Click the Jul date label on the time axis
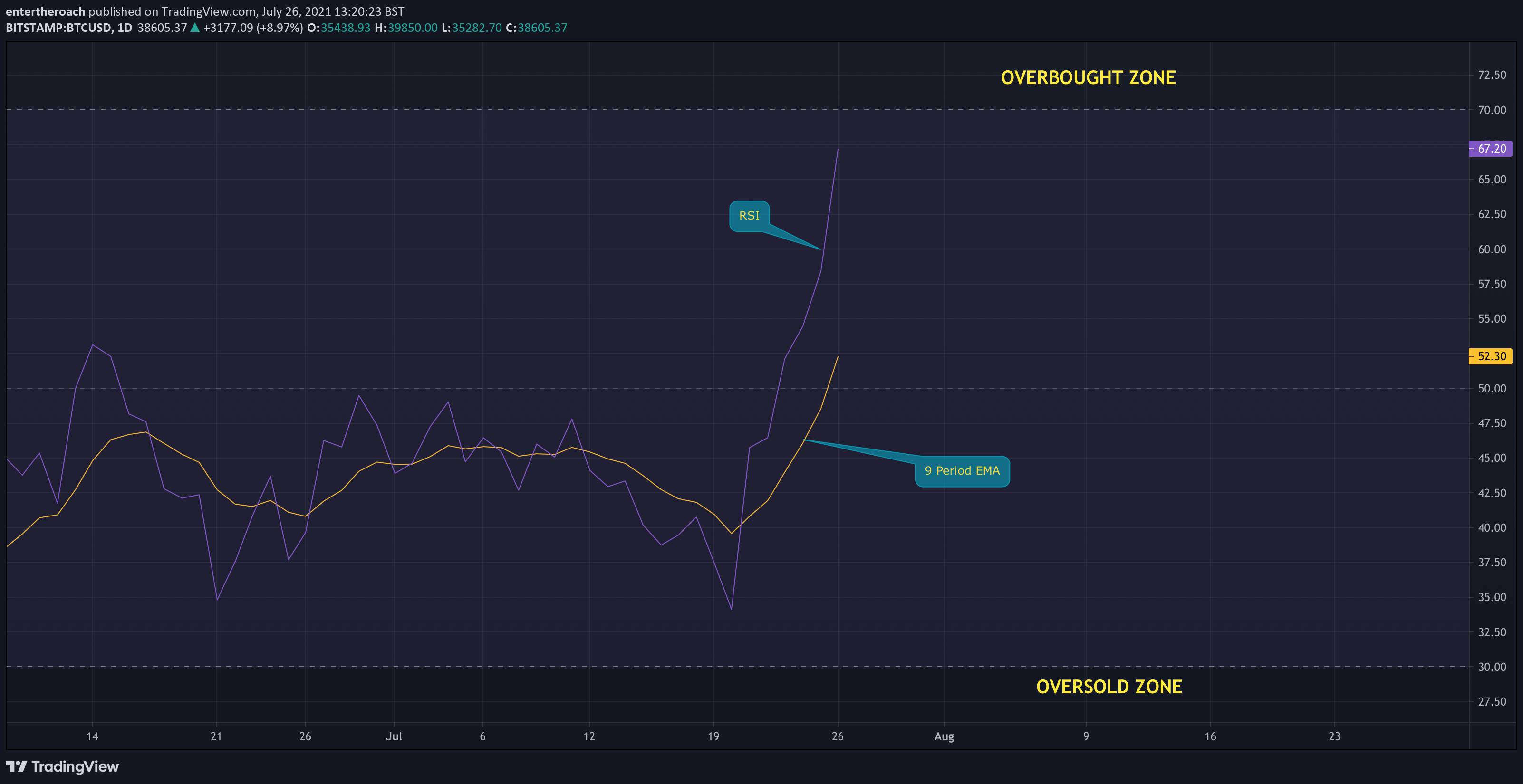 click(x=394, y=736)
